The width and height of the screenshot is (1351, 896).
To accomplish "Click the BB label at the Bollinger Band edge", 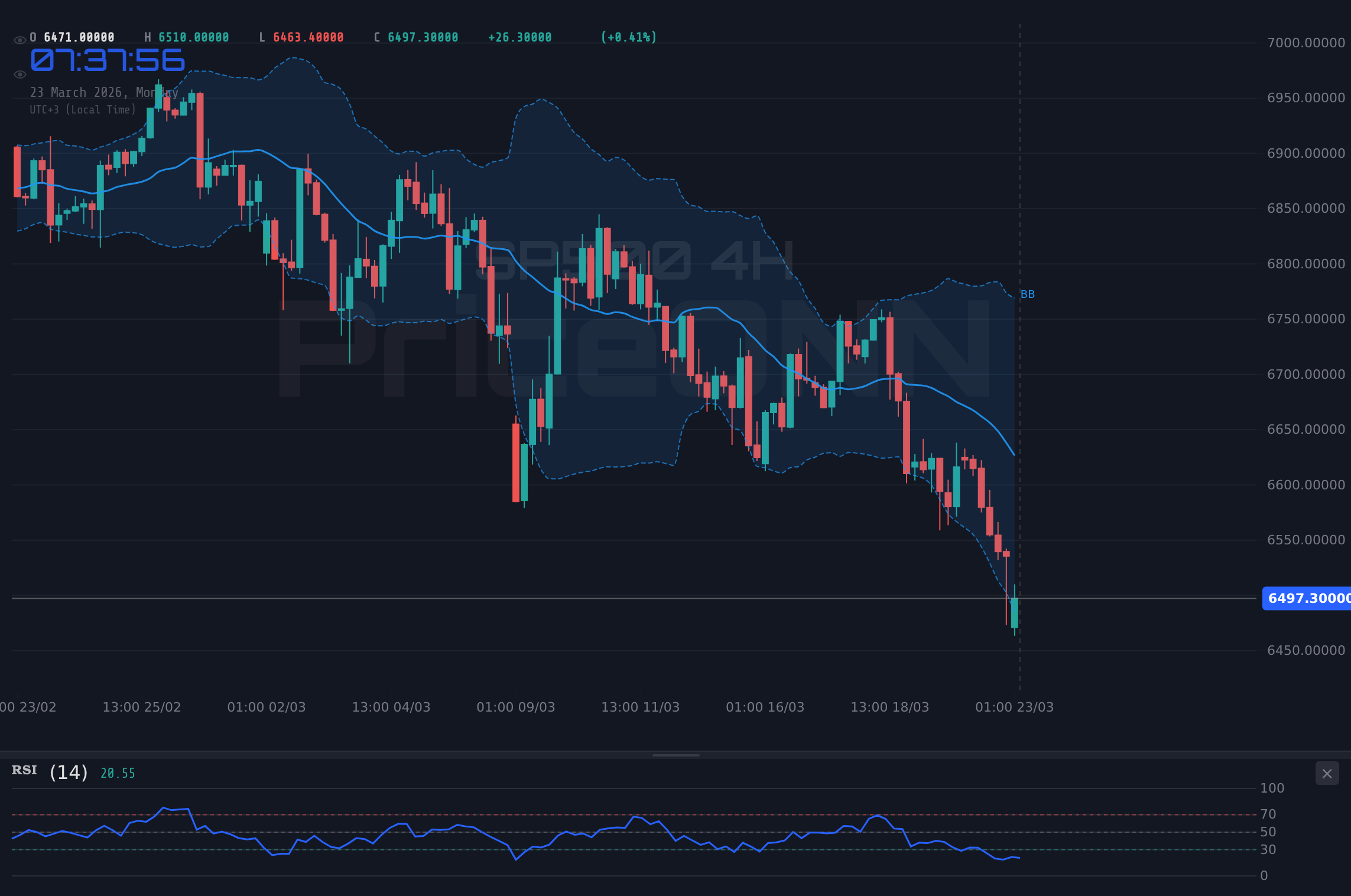I will (x=1027, y=294).
